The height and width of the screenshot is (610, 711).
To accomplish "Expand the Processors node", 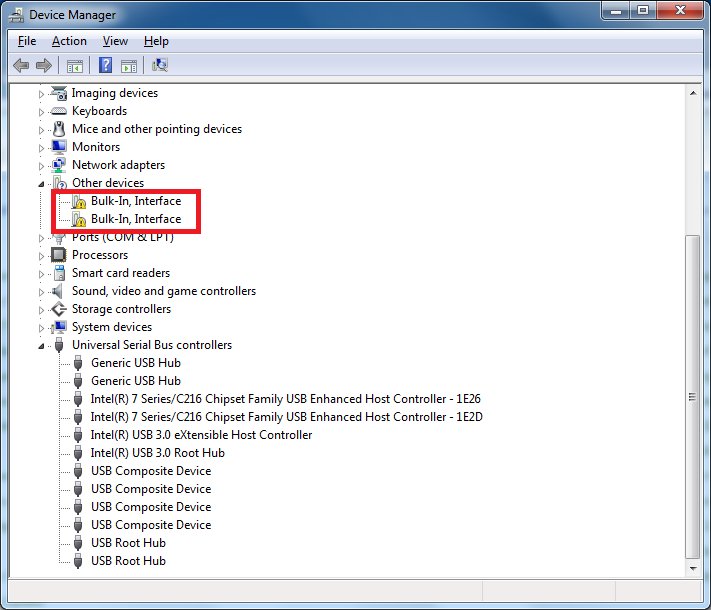I will pos(41,256).
